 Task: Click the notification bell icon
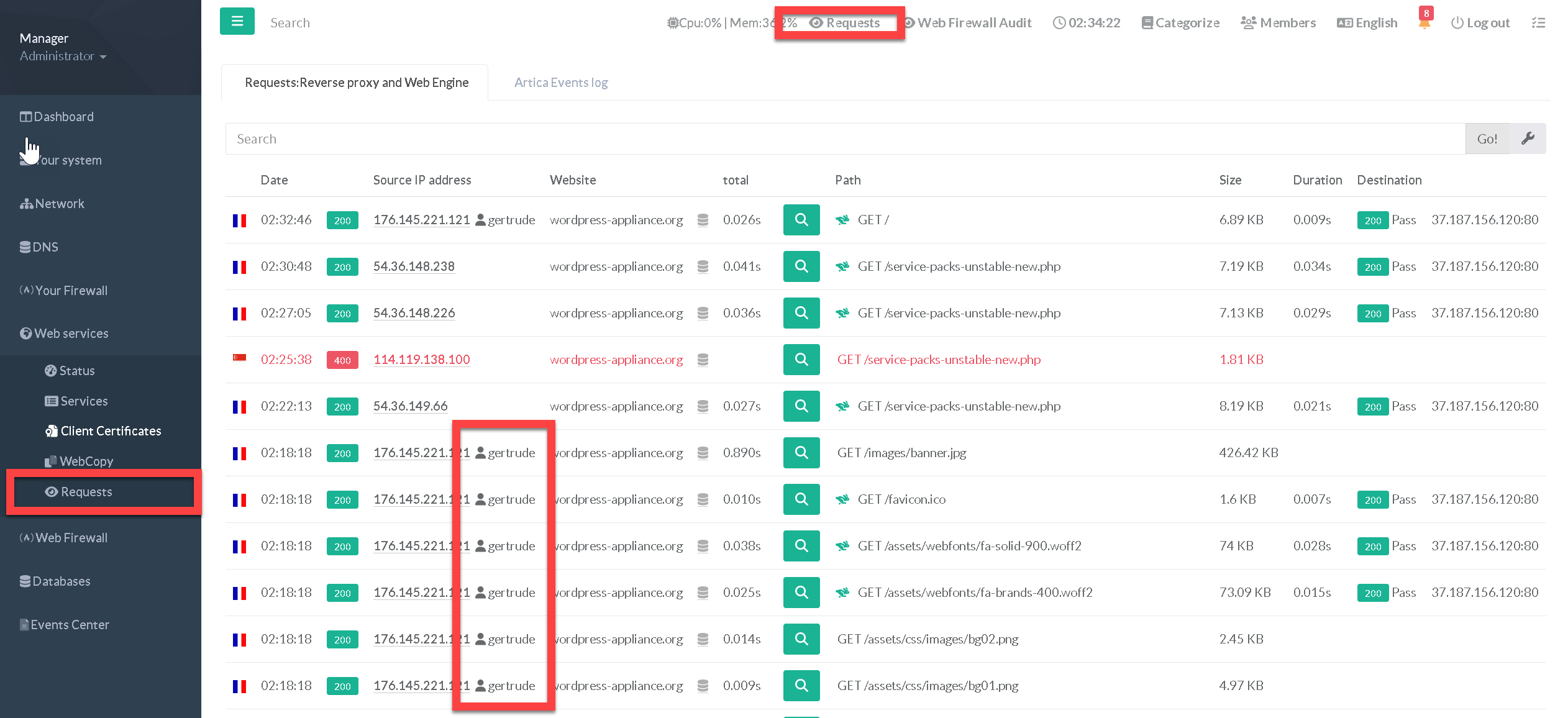click(x=1424, y=23)
